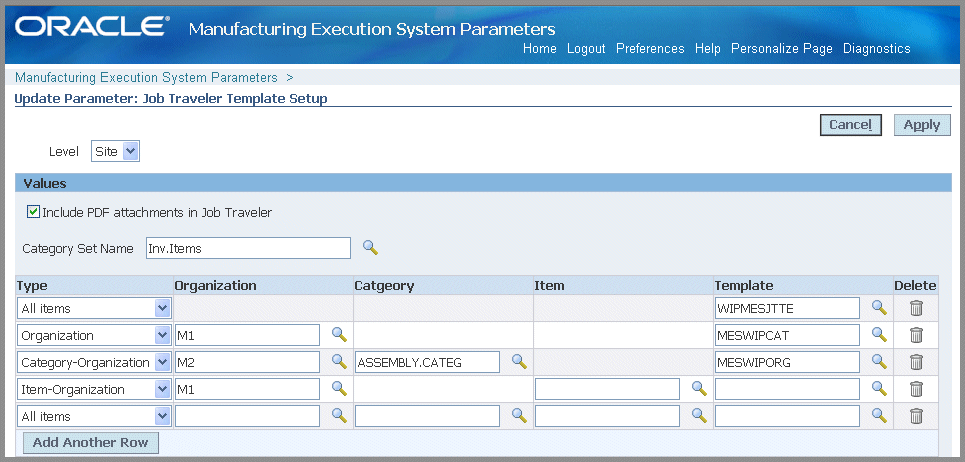Viewport: 965px width, 462px height.
Task: Search organization in the MESWIPCAT row
Action: tap(340, 334)
